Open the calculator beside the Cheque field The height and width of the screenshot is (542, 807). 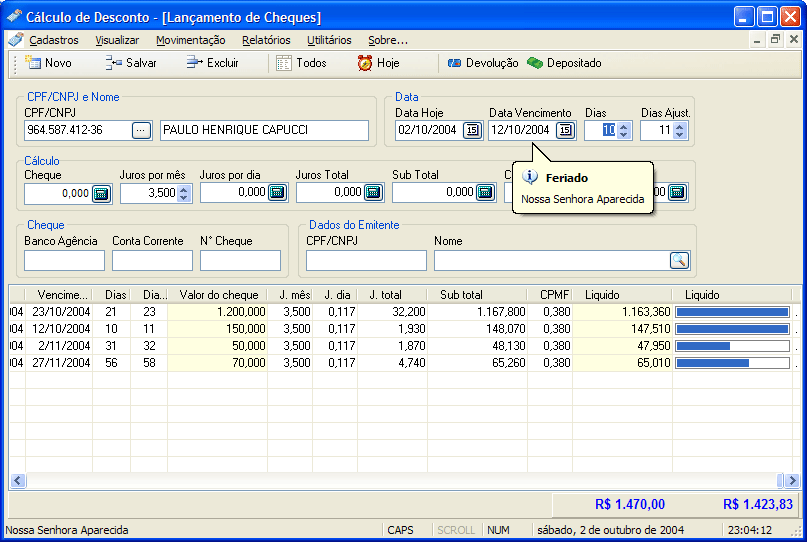point(101,194)
